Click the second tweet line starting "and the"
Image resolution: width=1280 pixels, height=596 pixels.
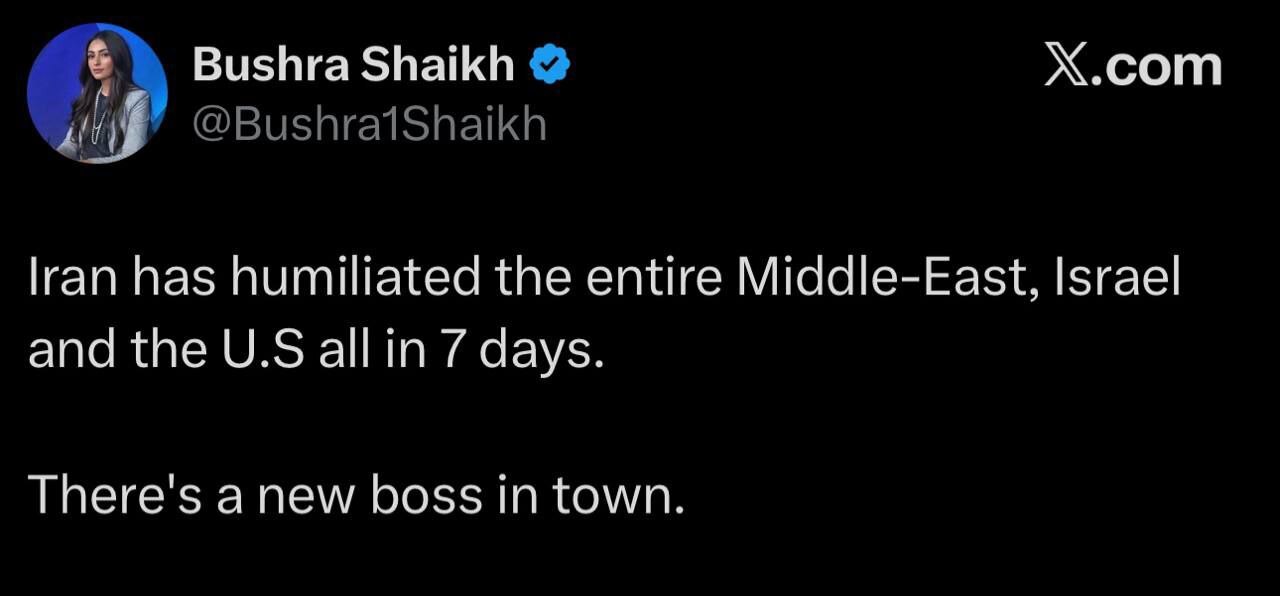point(317,353)
